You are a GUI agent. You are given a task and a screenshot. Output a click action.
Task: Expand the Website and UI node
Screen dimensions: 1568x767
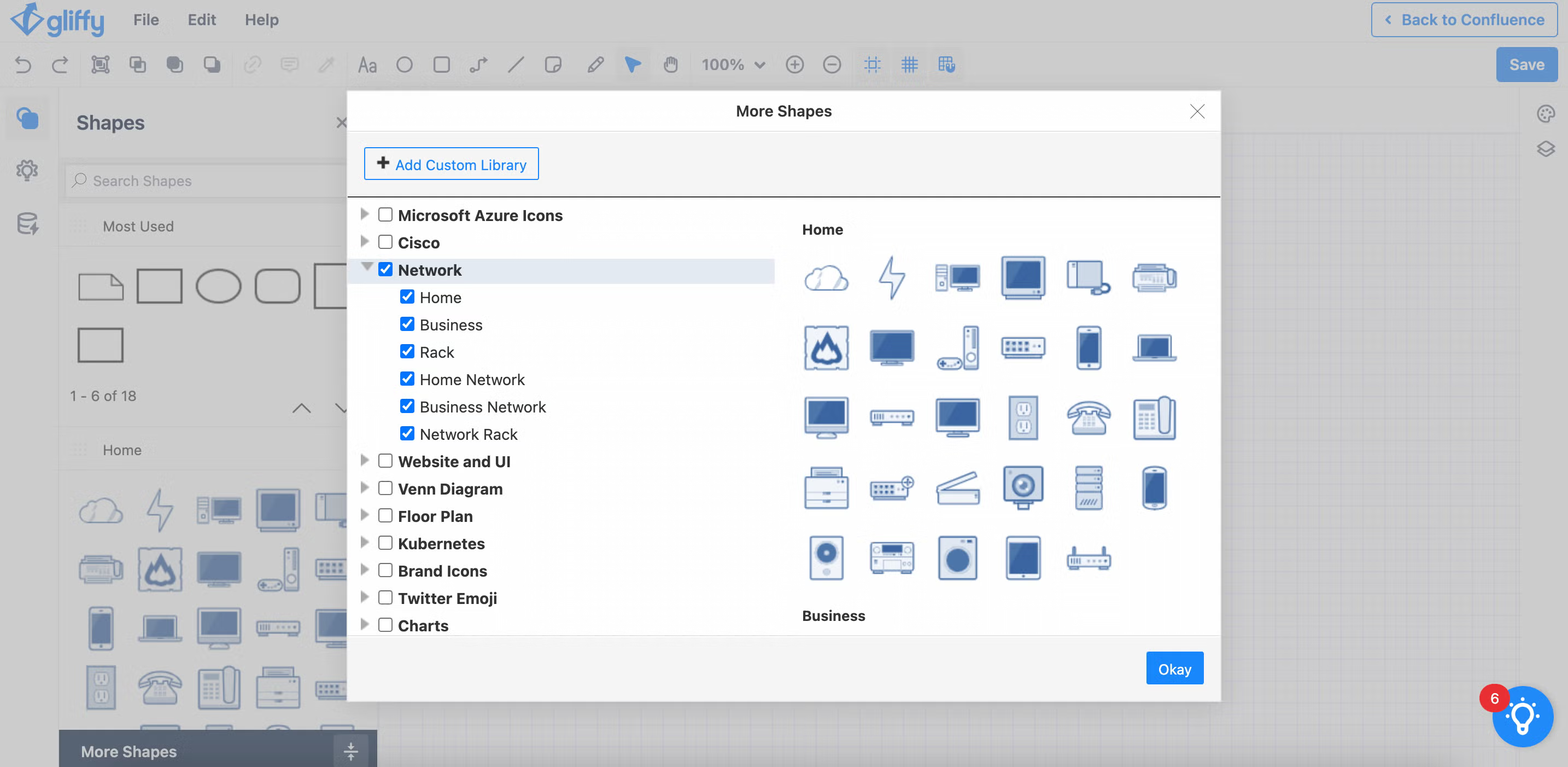(364, 460)
